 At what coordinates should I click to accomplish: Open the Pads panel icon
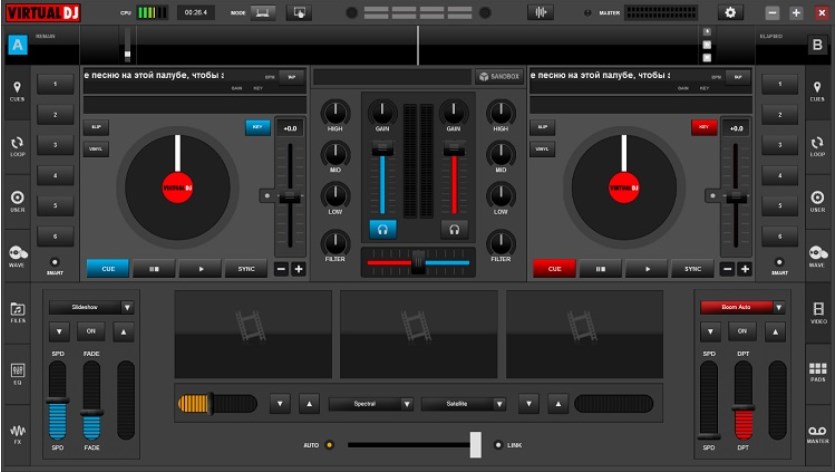click(x=818, y=372)
